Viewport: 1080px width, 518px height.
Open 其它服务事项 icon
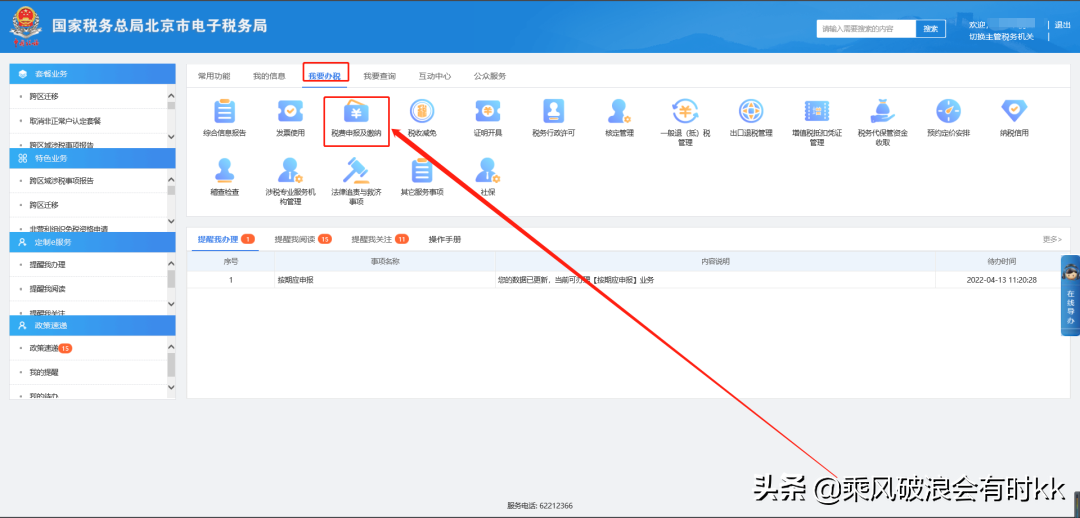422,170
